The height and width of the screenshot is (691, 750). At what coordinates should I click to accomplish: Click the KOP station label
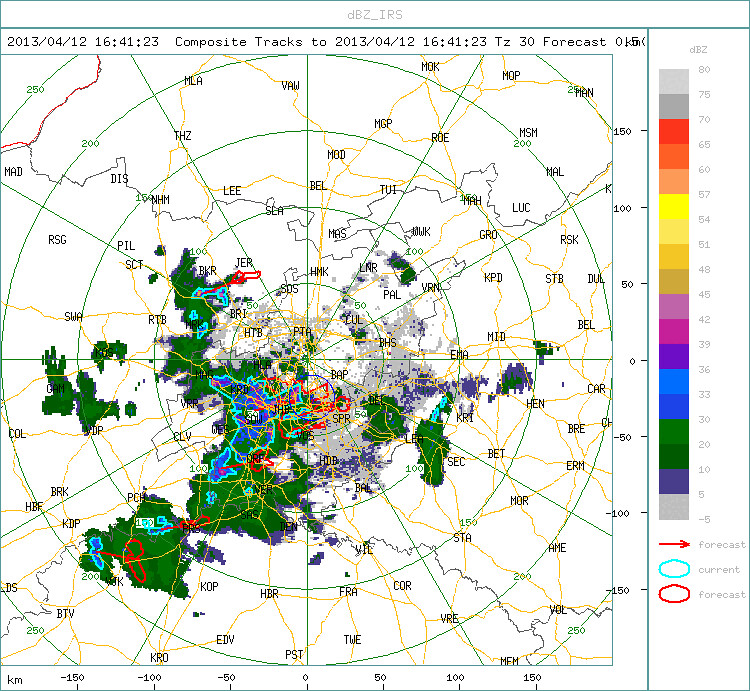pos(209,586)
